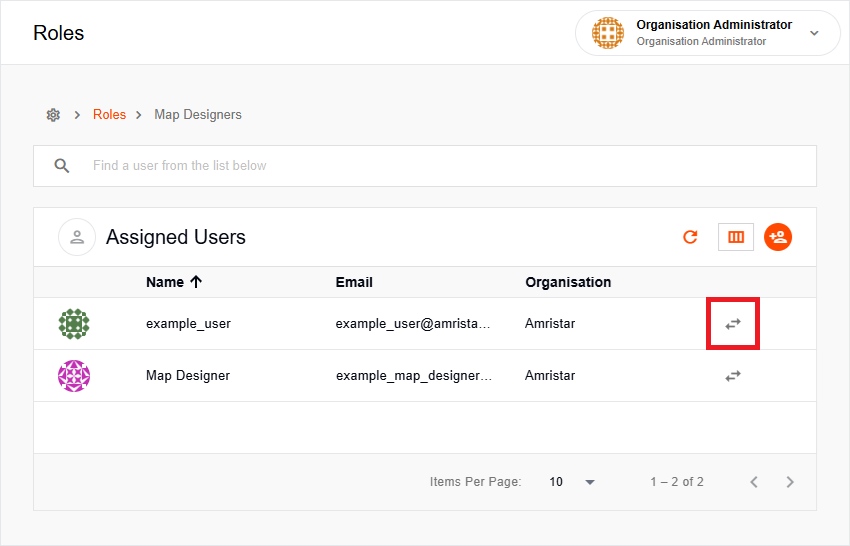Viewport: 850px width, 546px height.
Task: Click the Assigned Users heading
Action: [x=176, y=237]
